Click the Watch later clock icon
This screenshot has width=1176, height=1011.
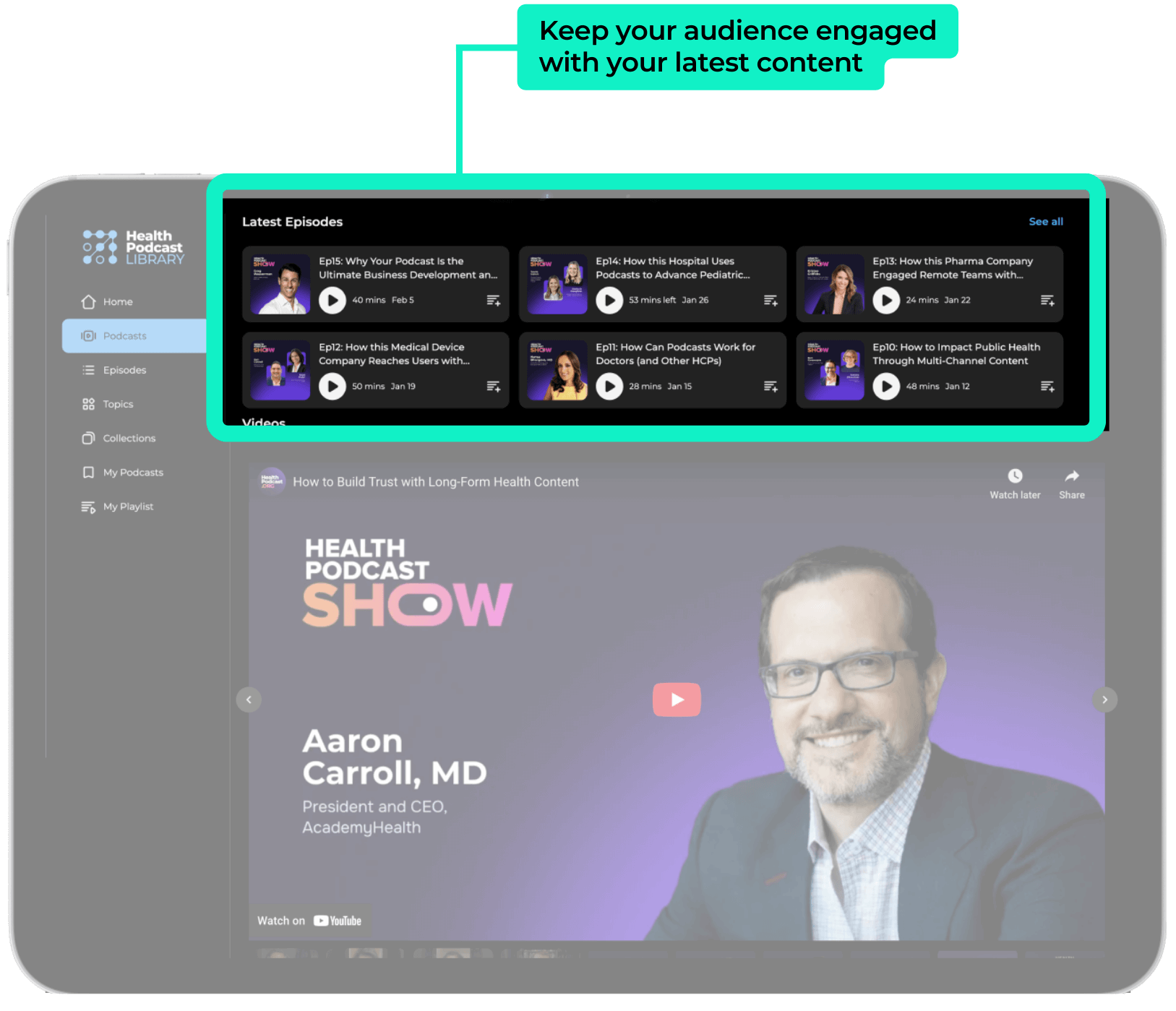[1015, 476]
